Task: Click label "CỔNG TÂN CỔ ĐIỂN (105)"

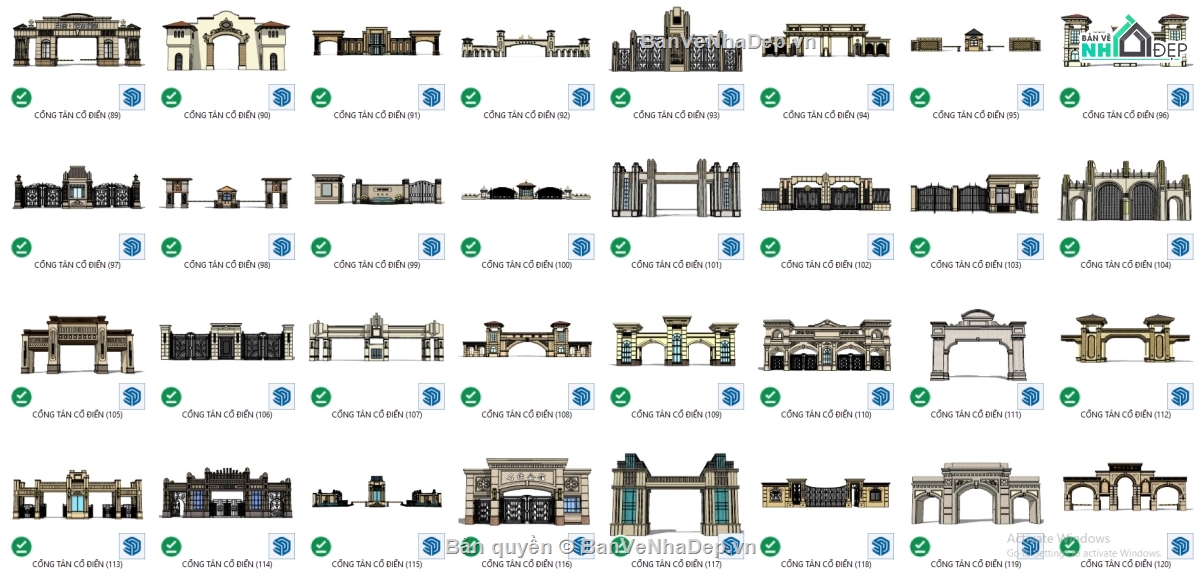Action: 78,415
